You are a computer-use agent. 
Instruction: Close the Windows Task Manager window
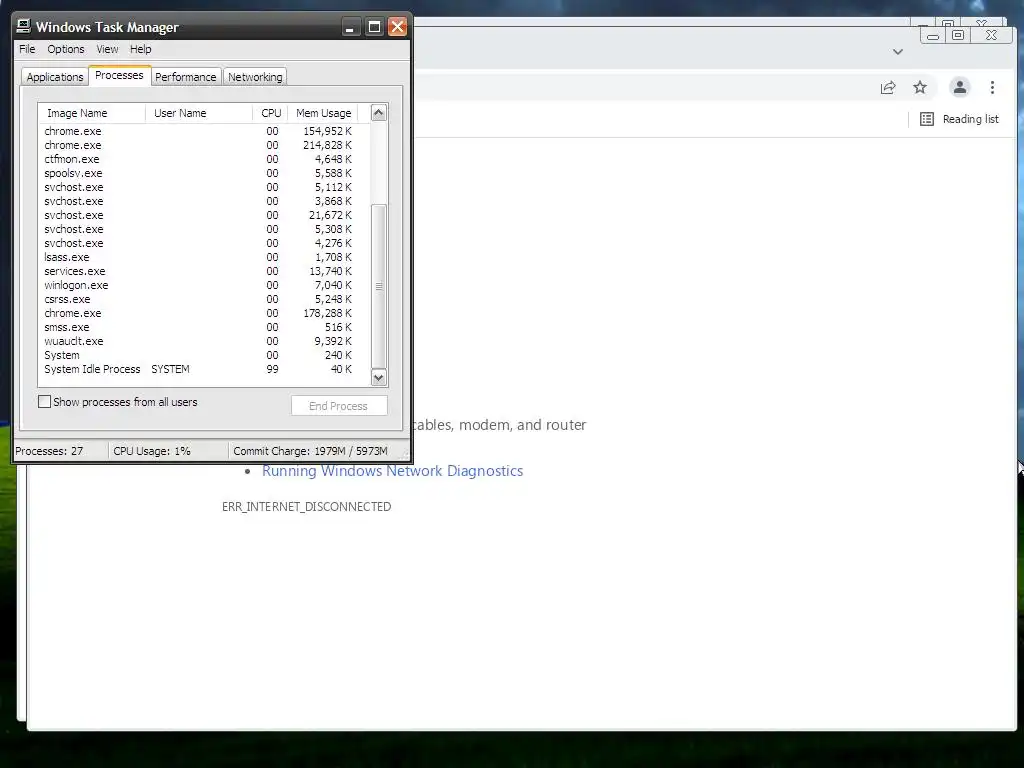pos(397,27)
